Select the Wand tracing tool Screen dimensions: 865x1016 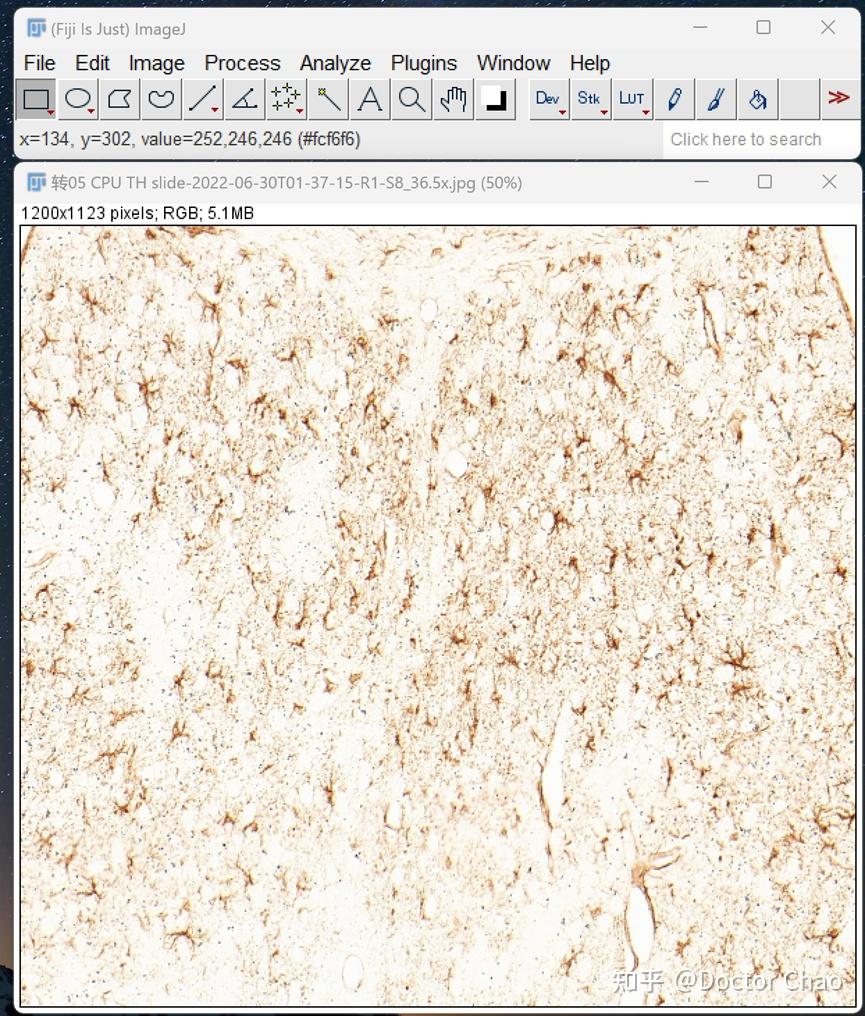pos(329,99)
